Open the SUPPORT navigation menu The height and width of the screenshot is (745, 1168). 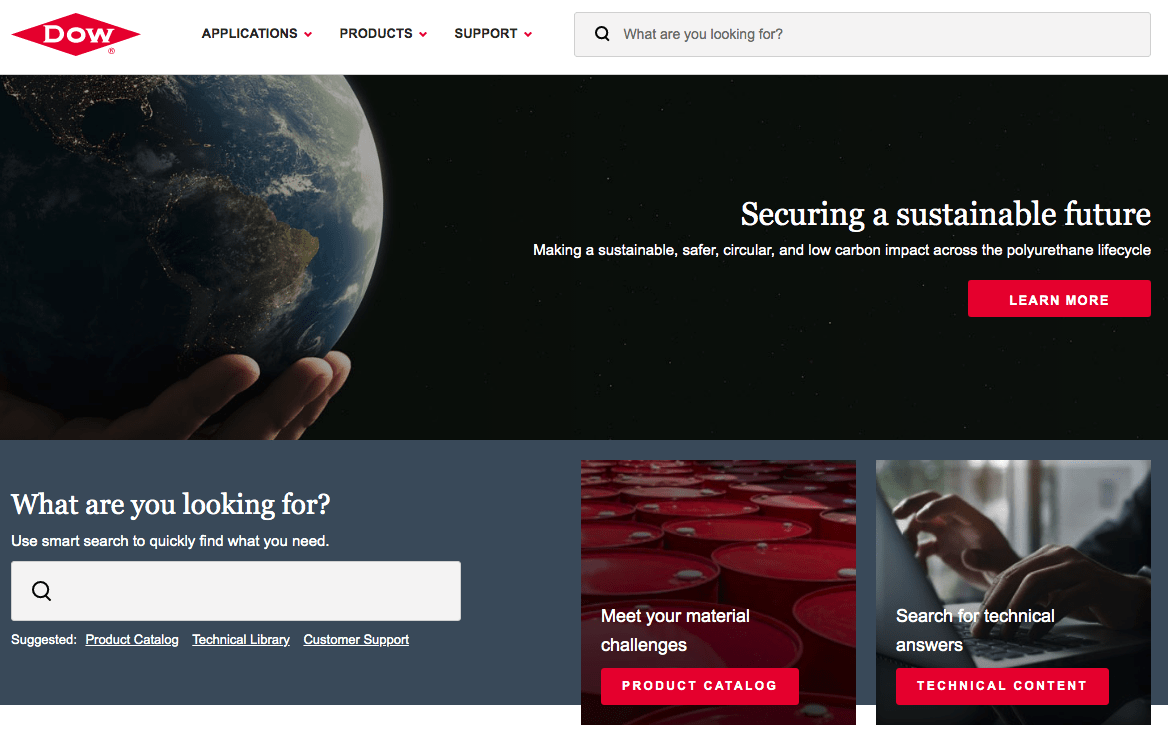pos(485,34)
